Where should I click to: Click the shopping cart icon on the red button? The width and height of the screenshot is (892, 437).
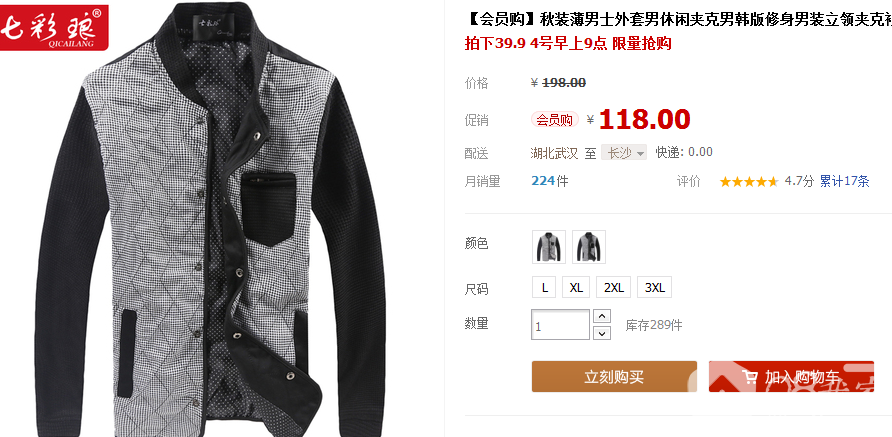pos(750,377)
